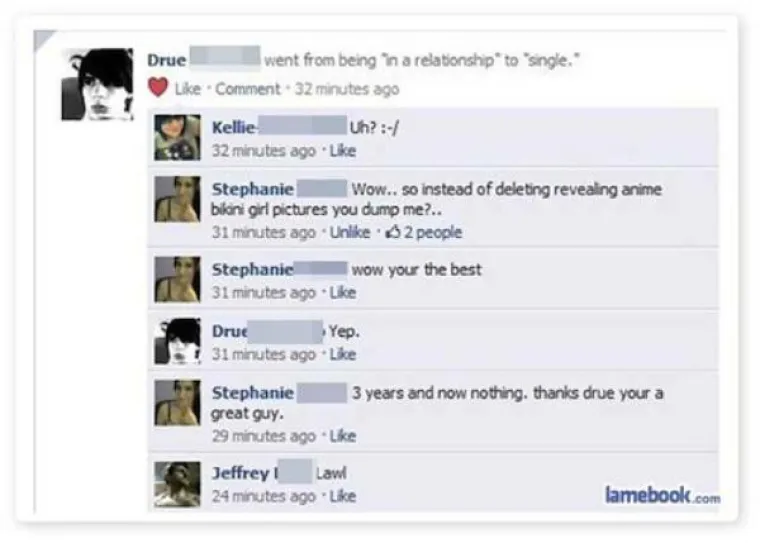Click the thumbs-up icon beside 2 people
This screenshot has height=543, width=760.
pos(392,232)
